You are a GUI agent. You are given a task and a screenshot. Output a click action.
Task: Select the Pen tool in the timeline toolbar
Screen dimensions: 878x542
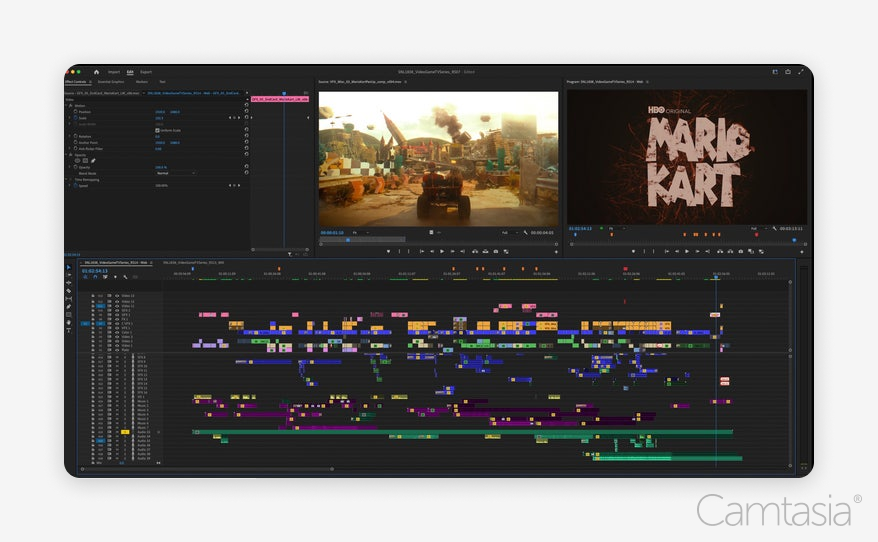(x=69, y=307)
